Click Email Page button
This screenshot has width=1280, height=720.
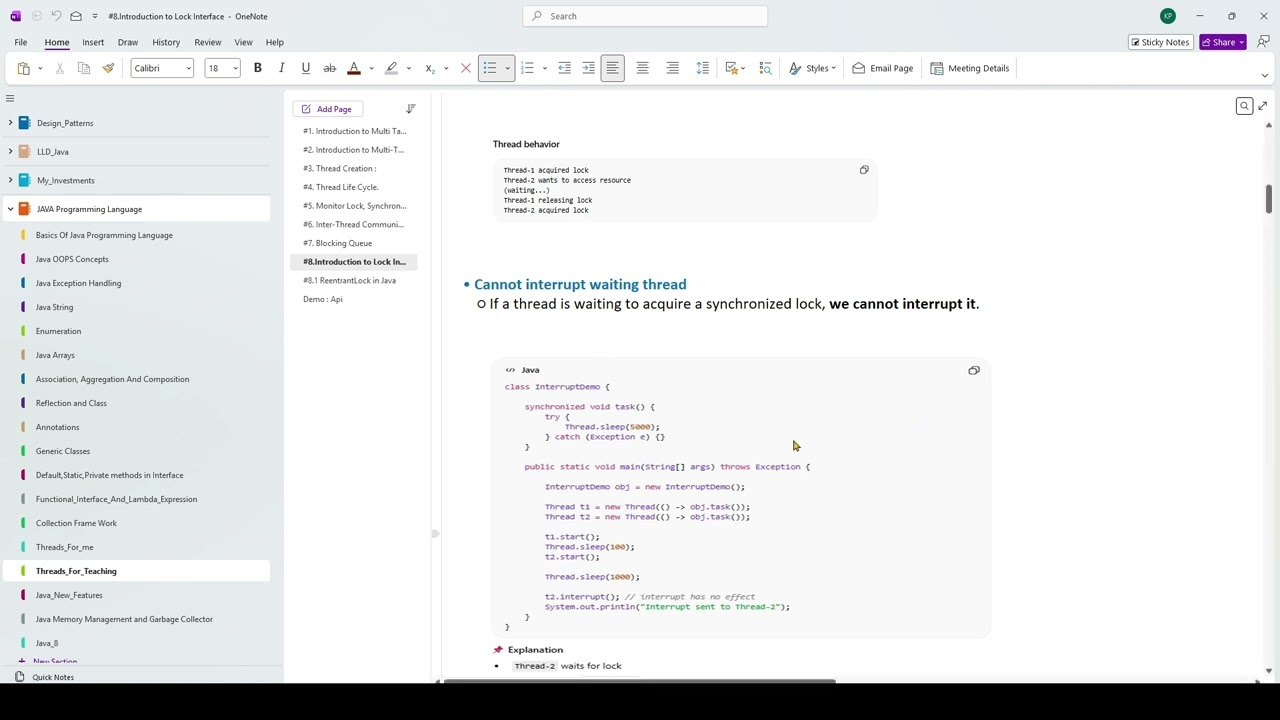pos(882,68)
